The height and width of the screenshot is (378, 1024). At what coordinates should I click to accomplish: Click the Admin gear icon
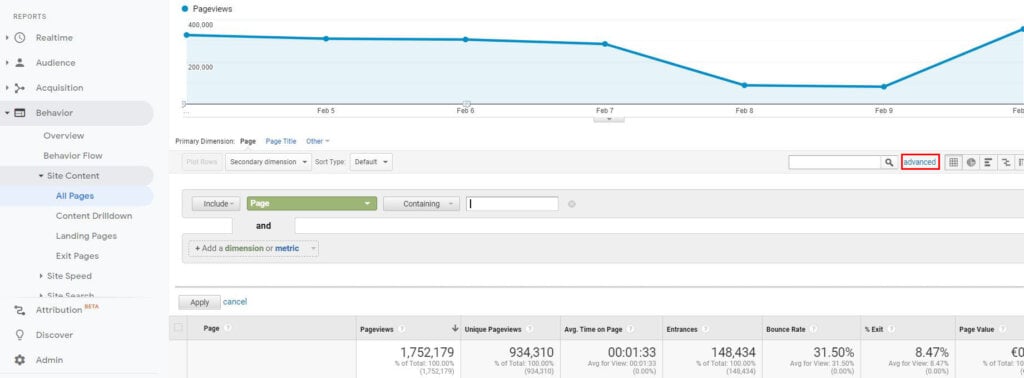tap(20, 360)
